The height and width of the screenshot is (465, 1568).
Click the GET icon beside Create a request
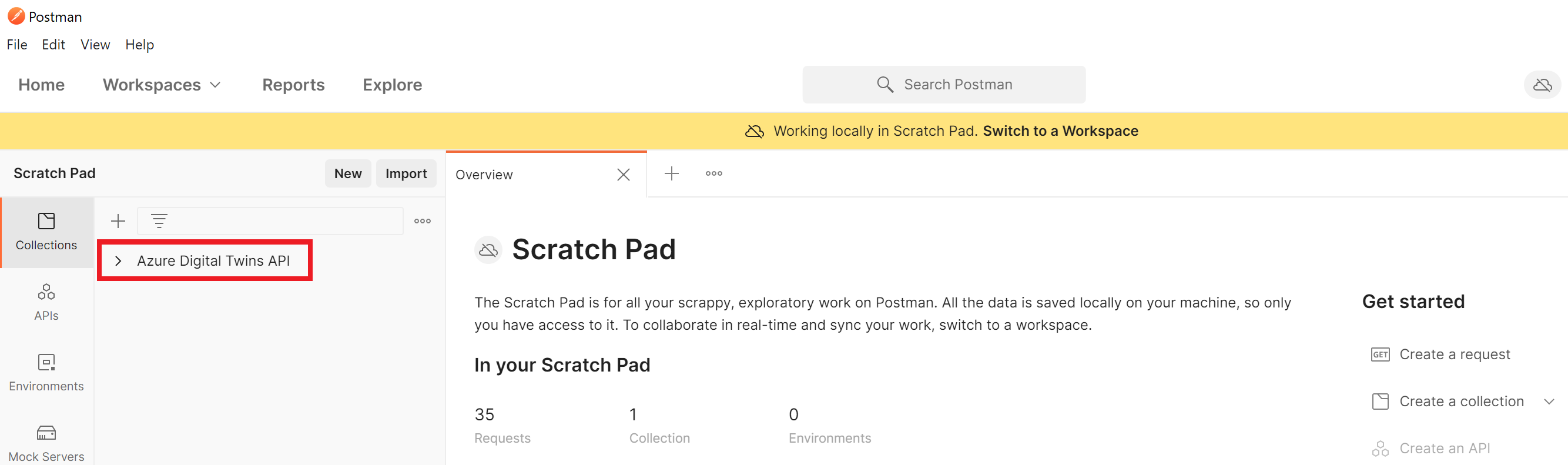1380,354
